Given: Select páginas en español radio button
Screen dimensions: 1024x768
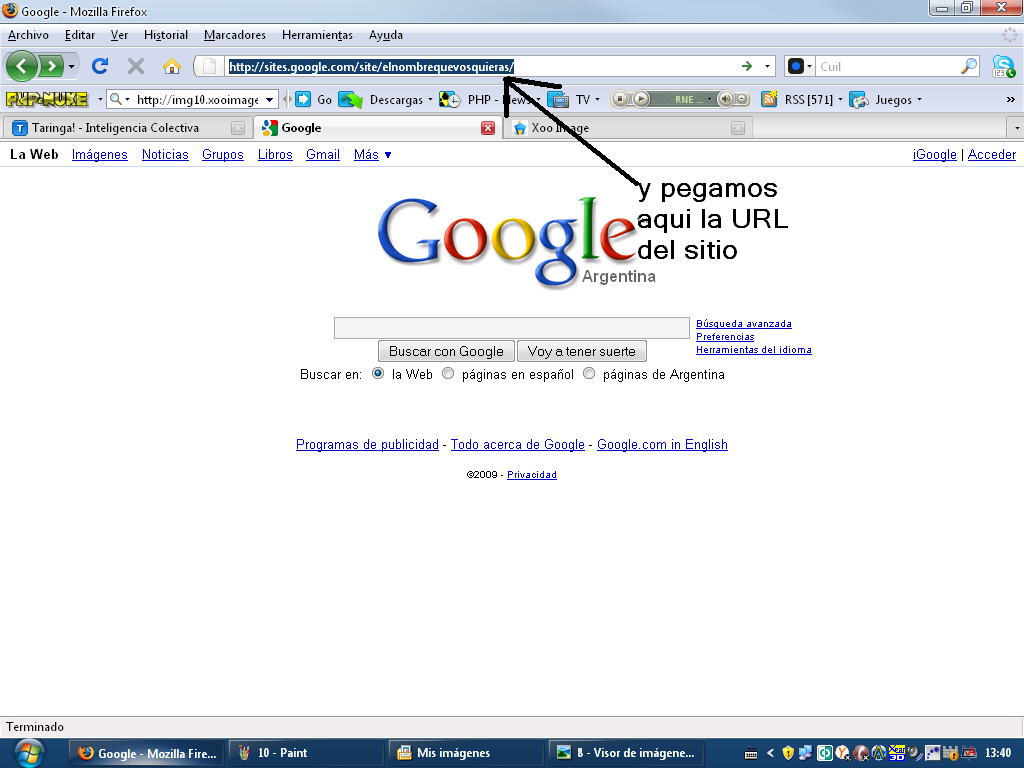Looking at the screenshot, I should pyautogui.click(x=448, y=374).
